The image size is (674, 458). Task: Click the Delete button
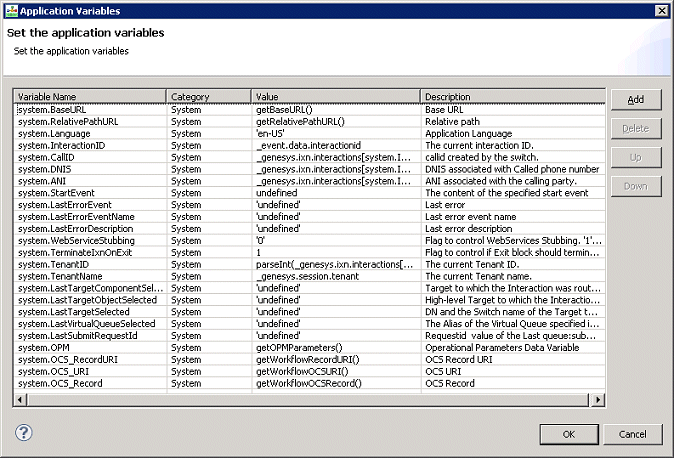[636, 129]
